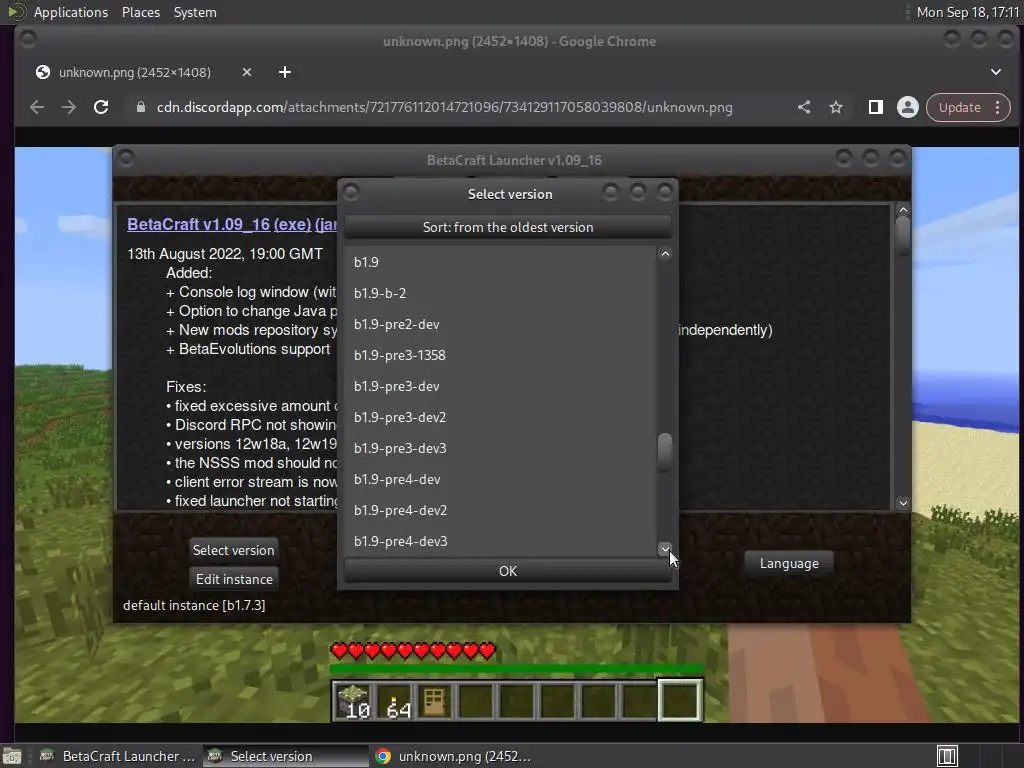Open the System menu
Viewport: 1024px width, 768px height.
(x=195, y=12)
